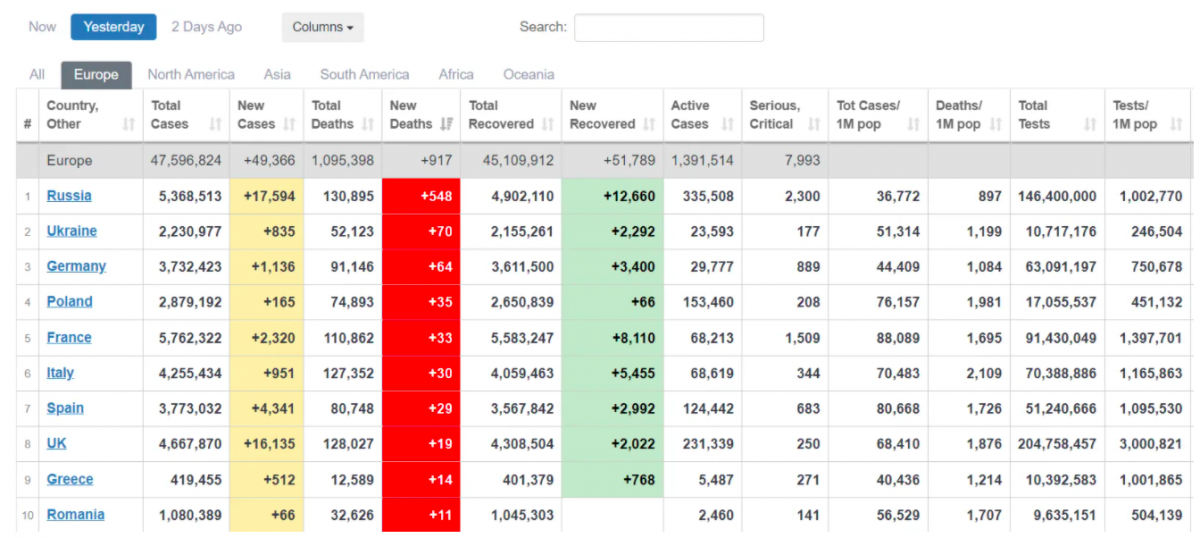Click Europe serious critical value 7,993

pos(802,160)
